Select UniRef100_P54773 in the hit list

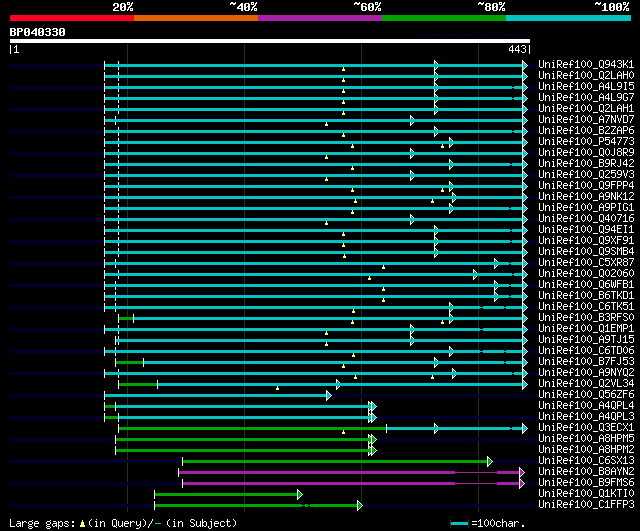(x=586, y=142)
